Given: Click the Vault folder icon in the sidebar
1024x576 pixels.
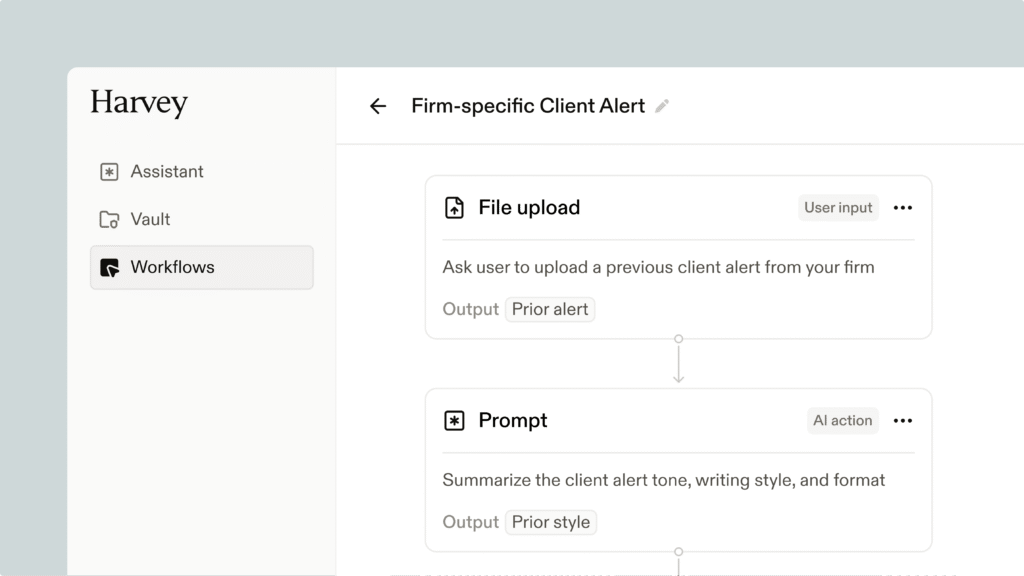Looking at the screenshot, I should point(109,219).
